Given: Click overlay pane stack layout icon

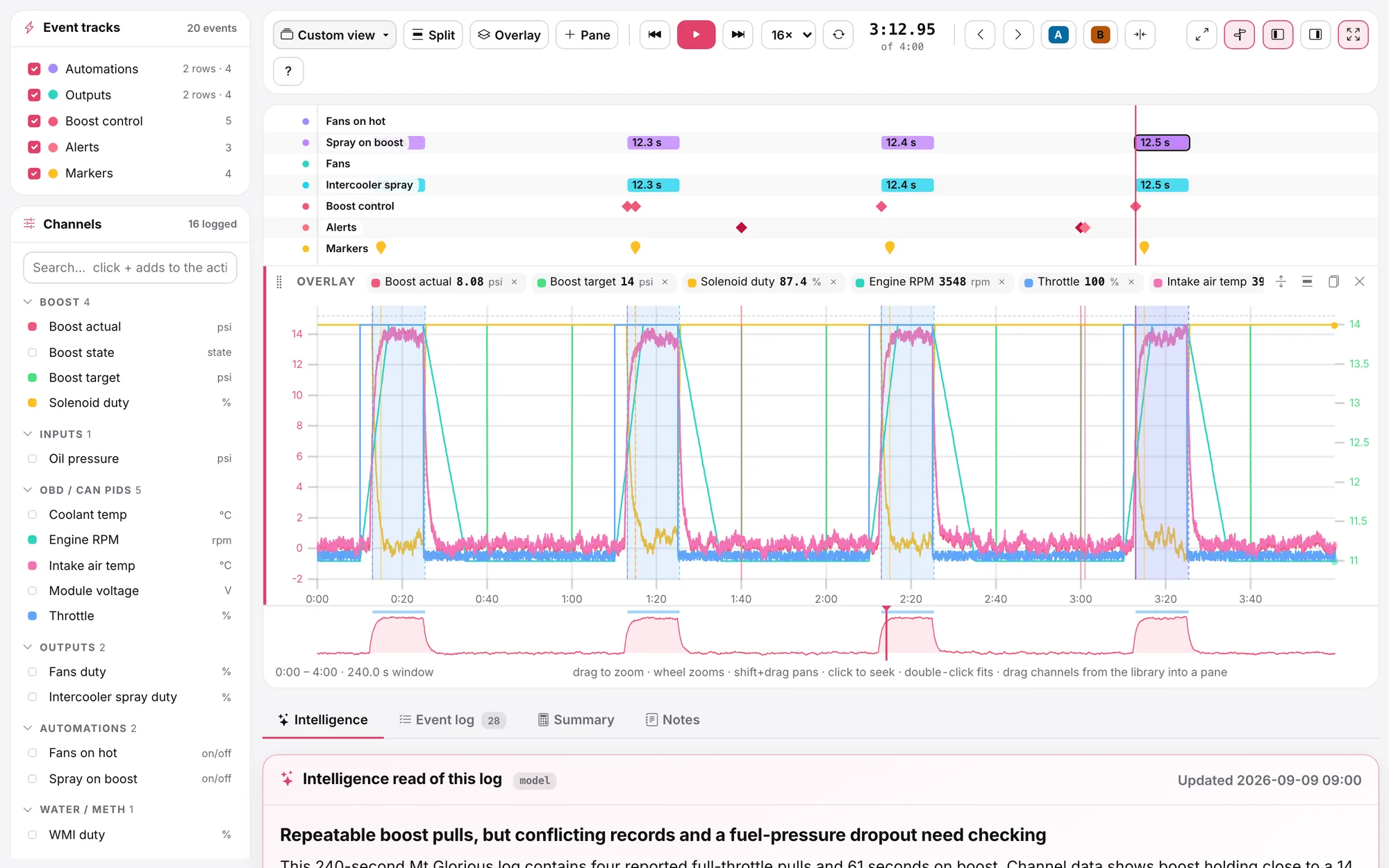Looking at the screenshot, I should pyautogui.click(x=1307, y=282).
